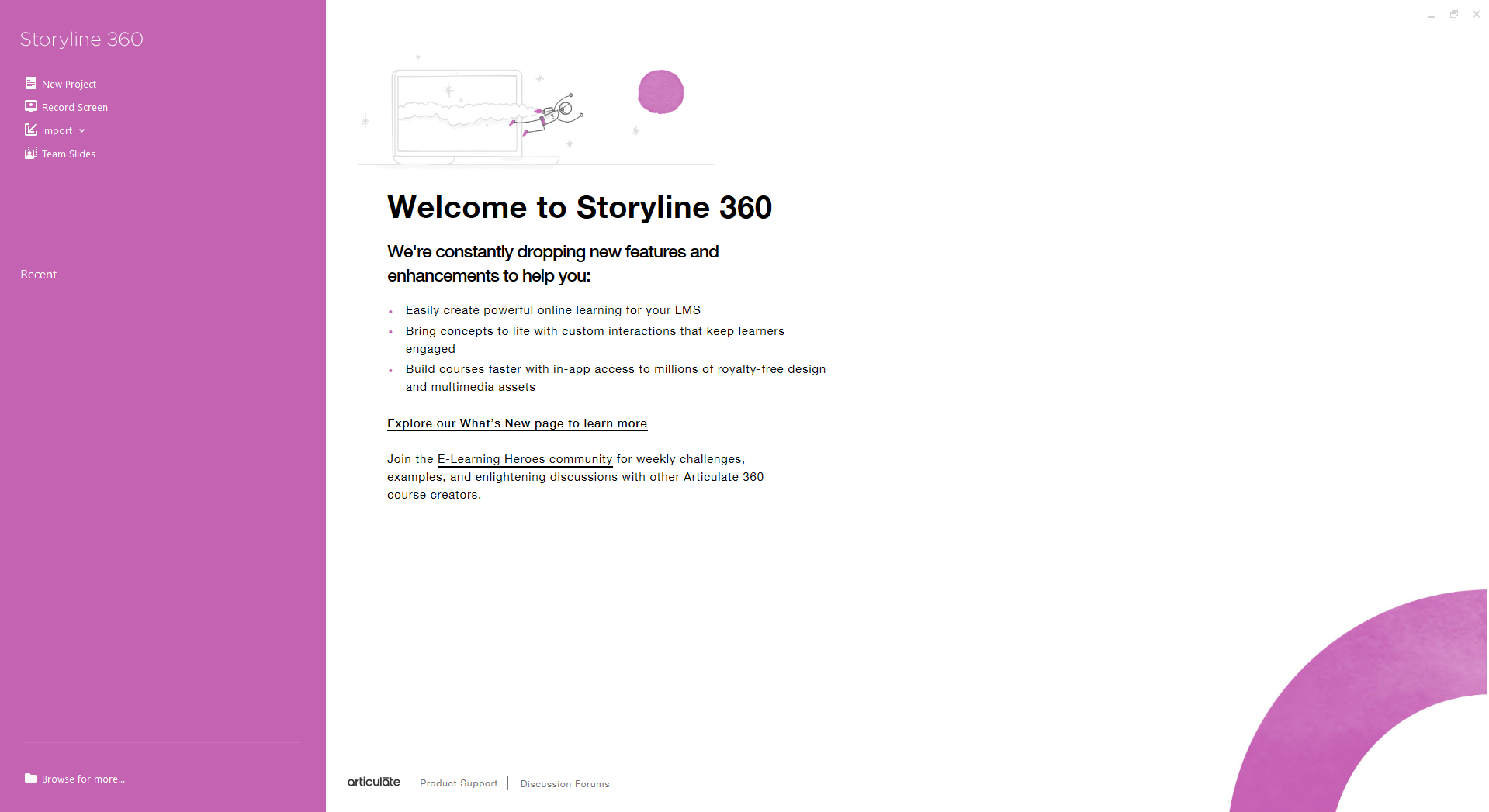Open Discussion Forums link in footer
The width and height of the screenshot is (1489, 812).
pos(565,784)
